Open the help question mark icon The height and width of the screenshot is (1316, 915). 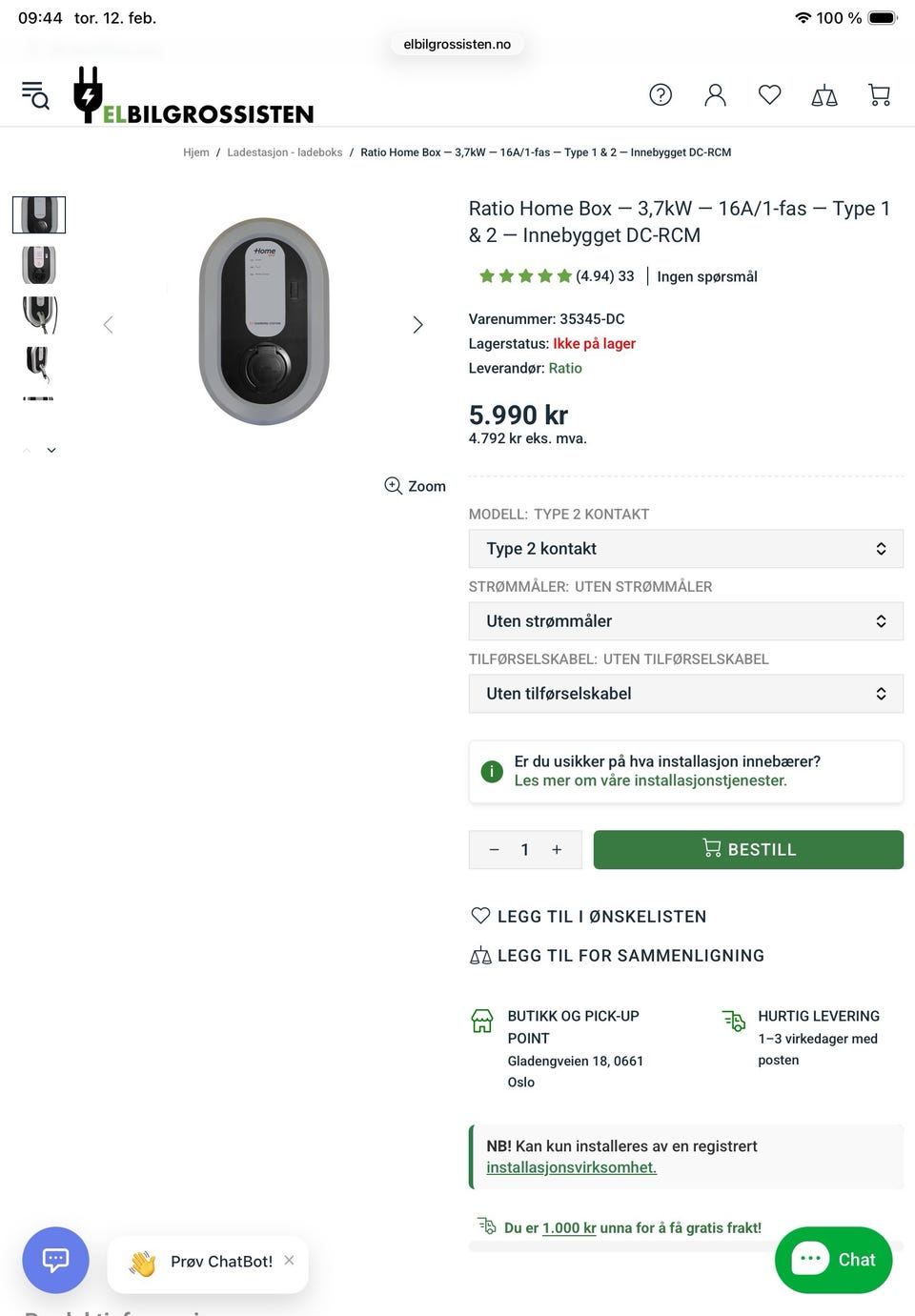661,94
